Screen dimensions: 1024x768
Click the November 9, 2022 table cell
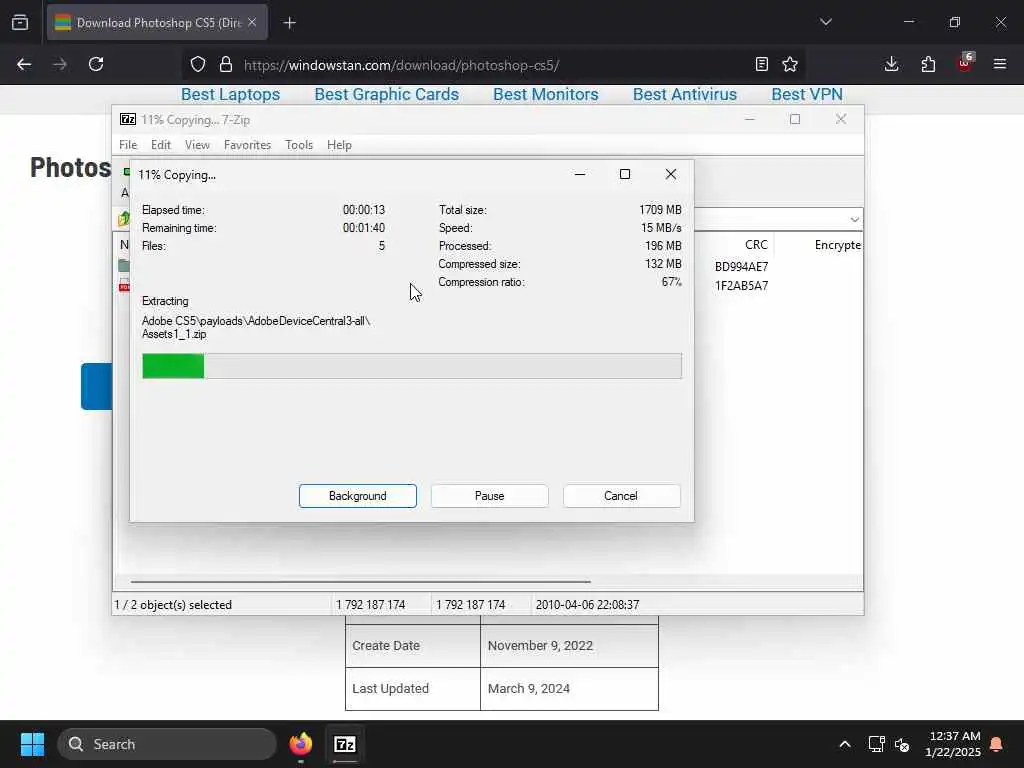[x=569, y=645]
